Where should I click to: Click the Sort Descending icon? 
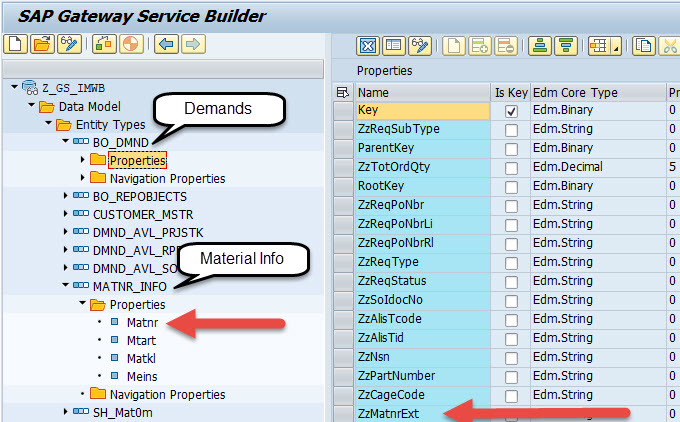(x=566, y=46)
